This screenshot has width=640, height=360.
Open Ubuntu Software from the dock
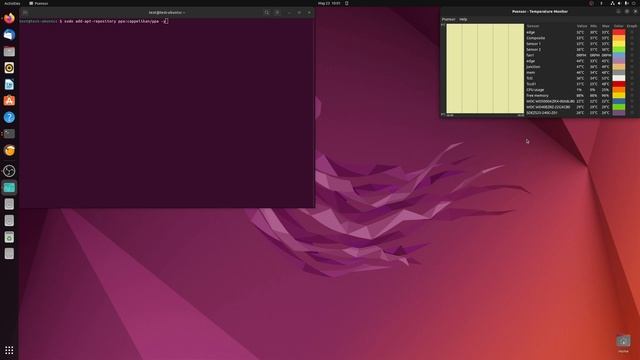coord(9,101)
